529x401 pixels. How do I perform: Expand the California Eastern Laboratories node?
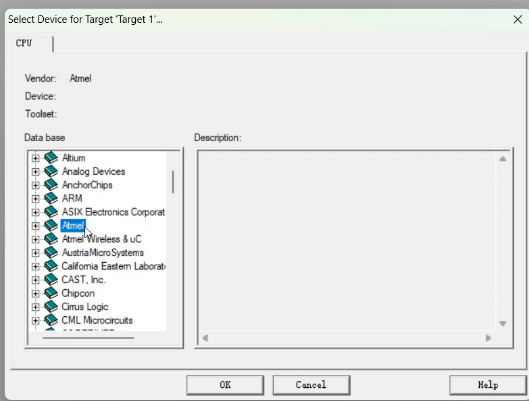pyautogui.click(x=35, y=266)
